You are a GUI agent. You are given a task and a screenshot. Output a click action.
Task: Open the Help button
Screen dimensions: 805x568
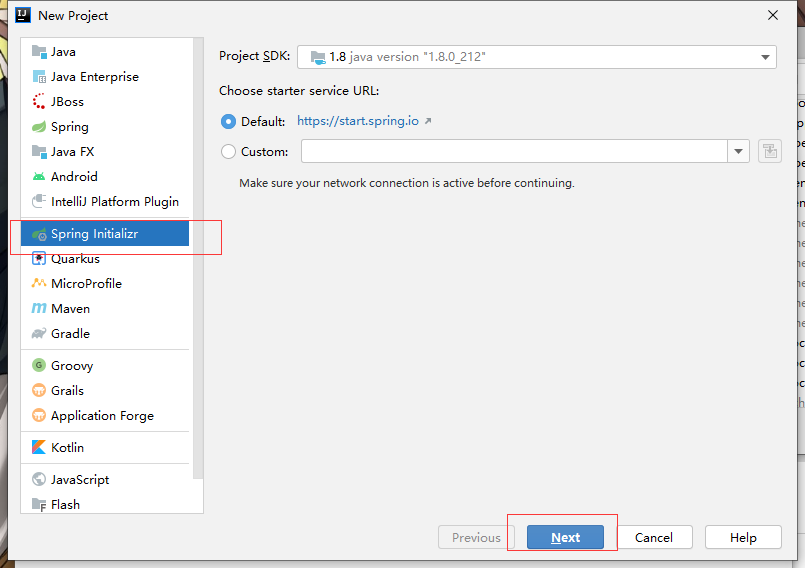[743, 537]
